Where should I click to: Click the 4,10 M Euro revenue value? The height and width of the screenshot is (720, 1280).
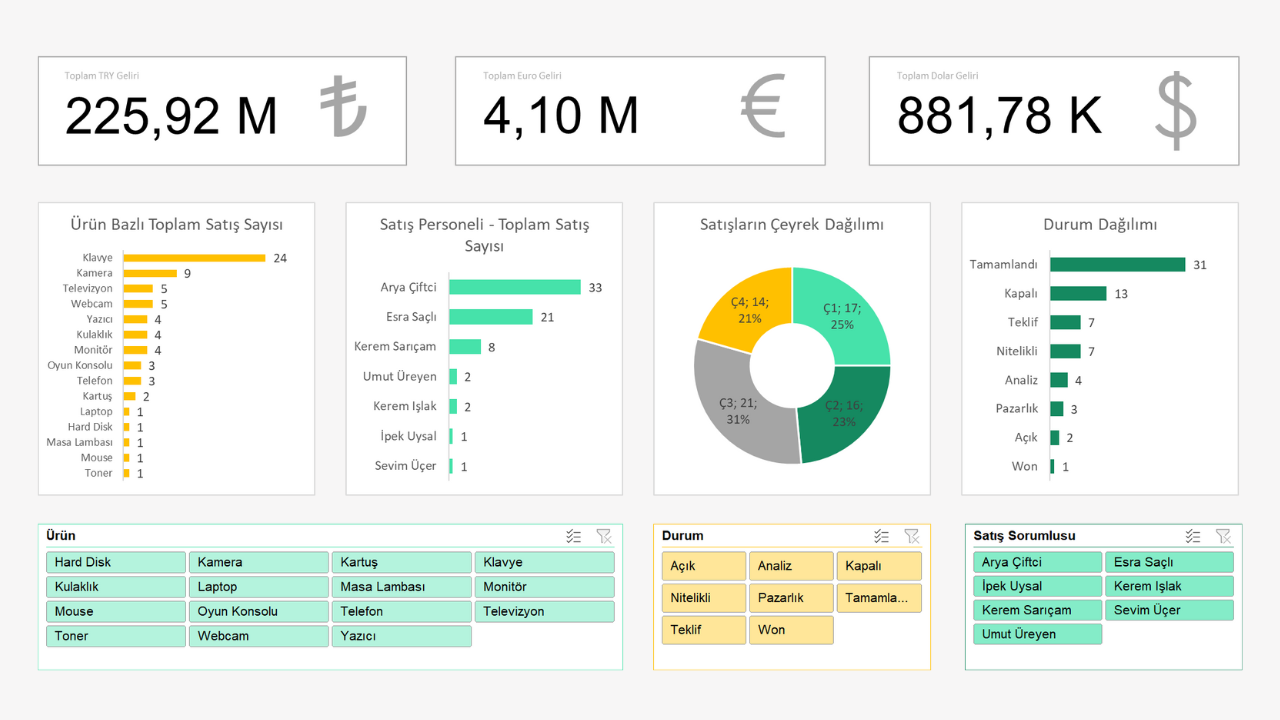click(561, 116)
